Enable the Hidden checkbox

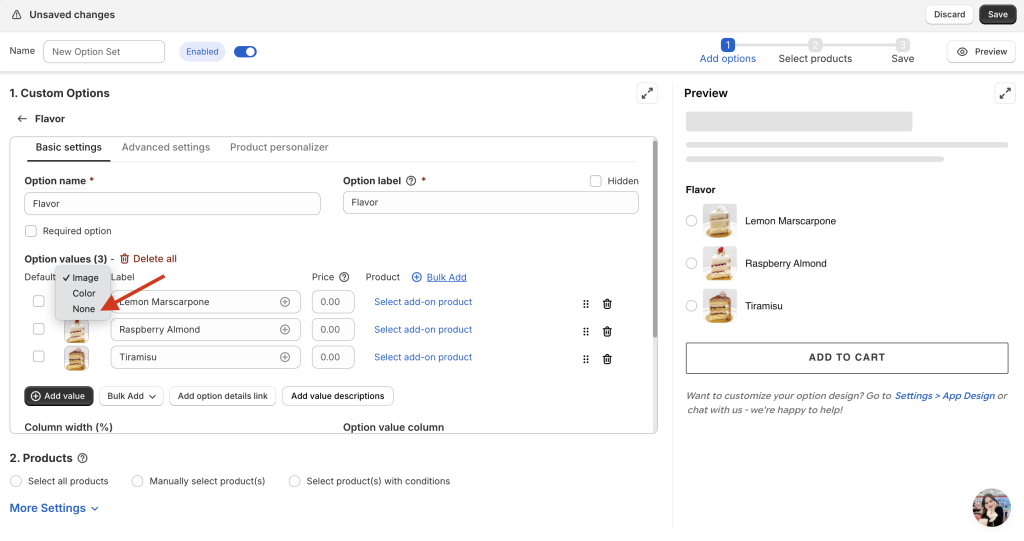point(596,181)
